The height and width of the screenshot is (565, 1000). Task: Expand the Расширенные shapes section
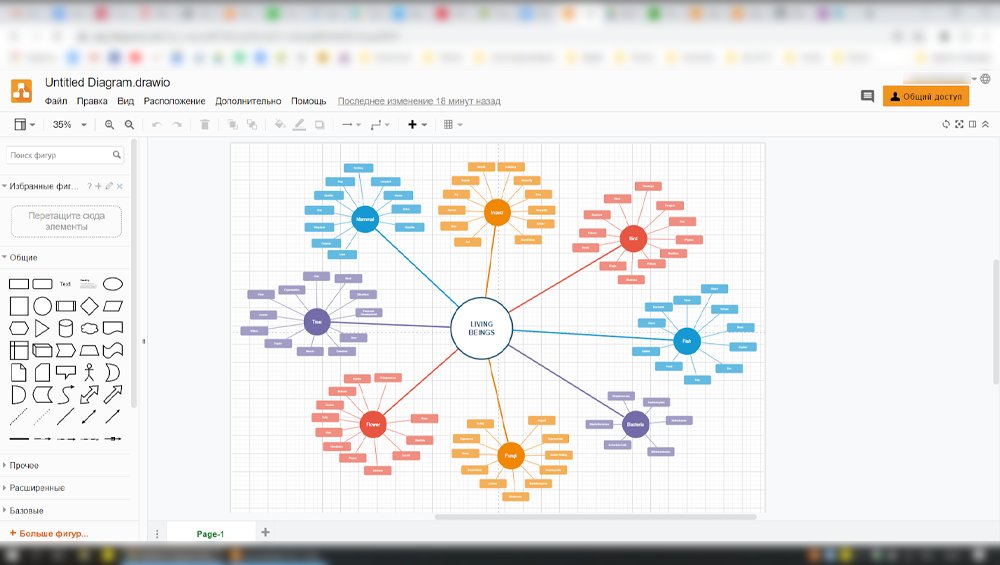[37, 488]
